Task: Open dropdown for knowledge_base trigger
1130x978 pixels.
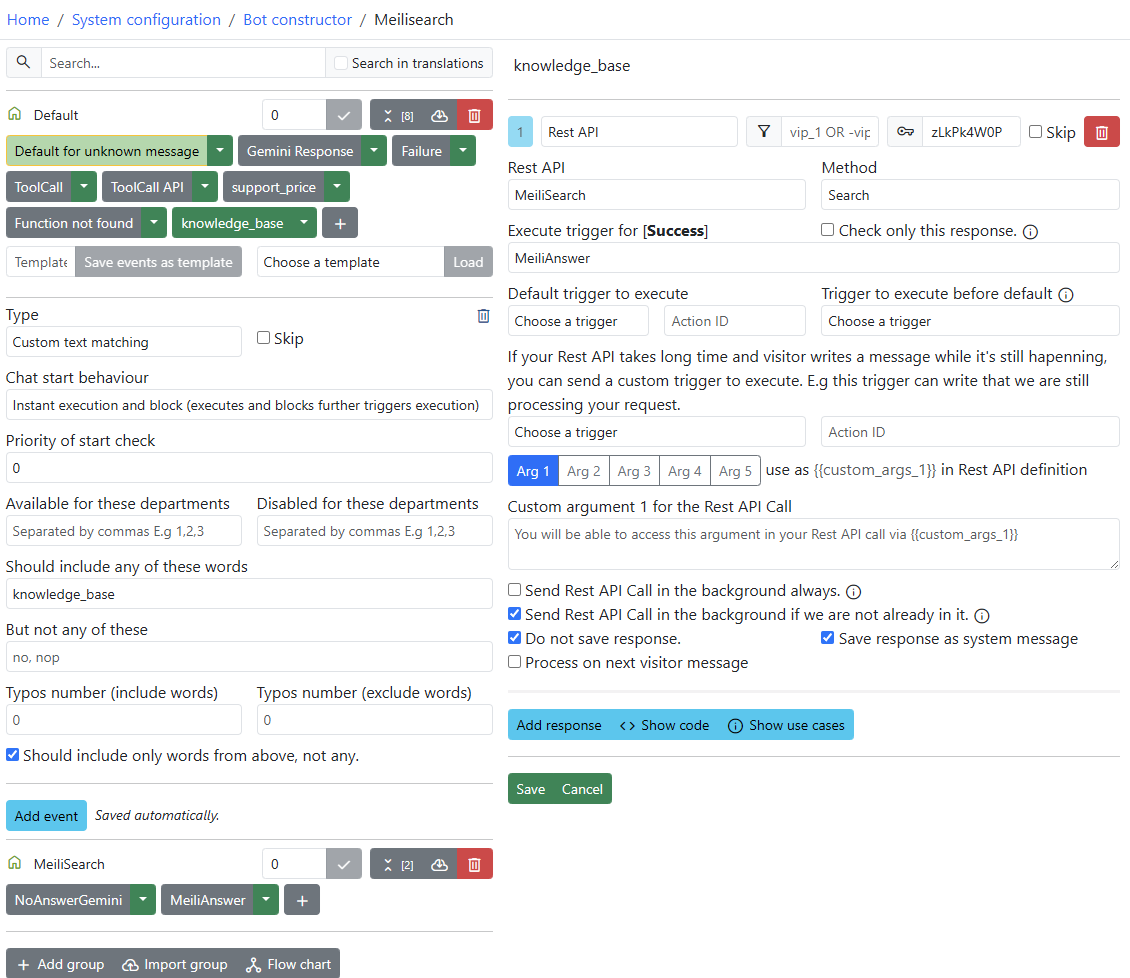Action: tap(304, 223)
